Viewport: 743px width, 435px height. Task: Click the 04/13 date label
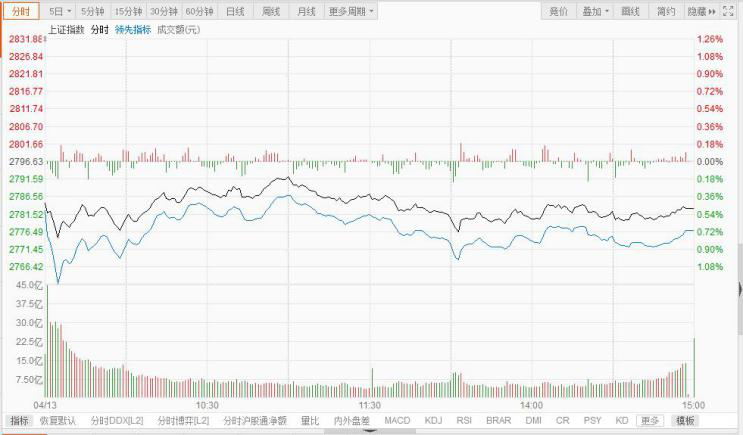point(45,406)
